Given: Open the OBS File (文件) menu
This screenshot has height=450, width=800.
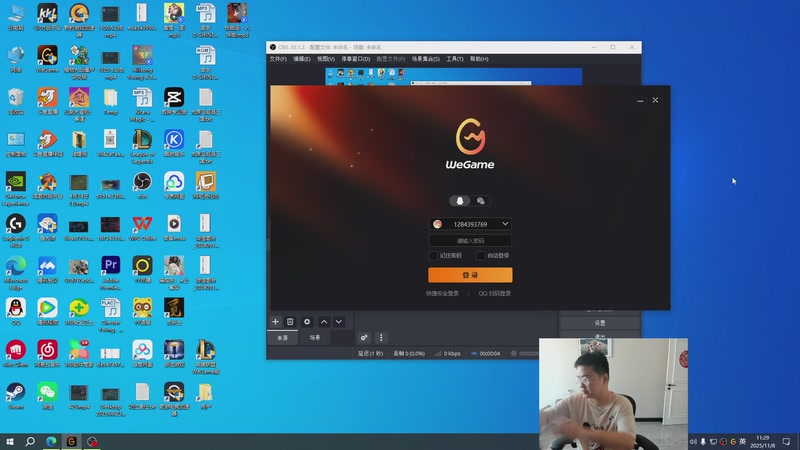Looking at the screenshot, I should [278, 59].
